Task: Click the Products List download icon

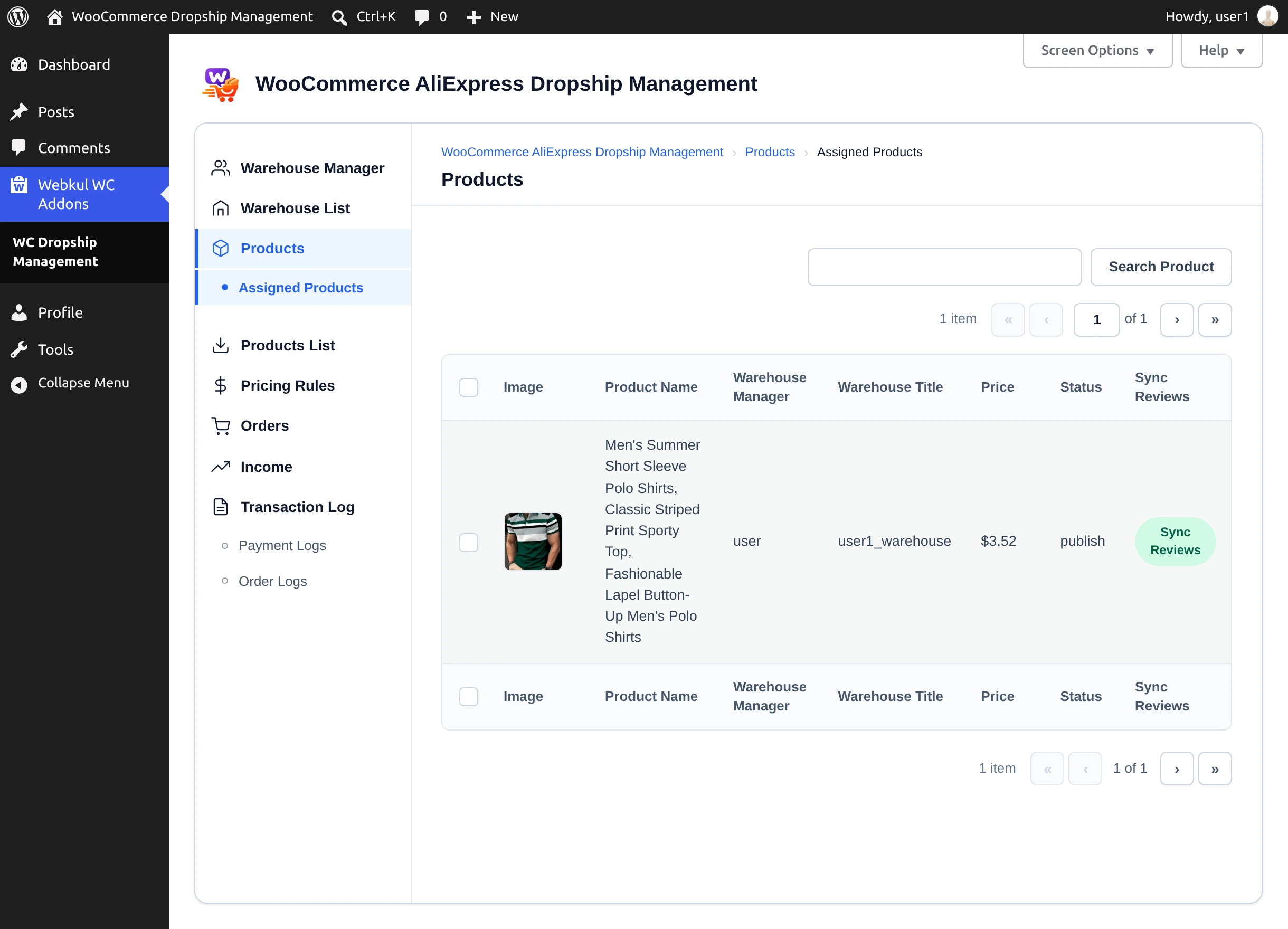Action: point(220,345)
